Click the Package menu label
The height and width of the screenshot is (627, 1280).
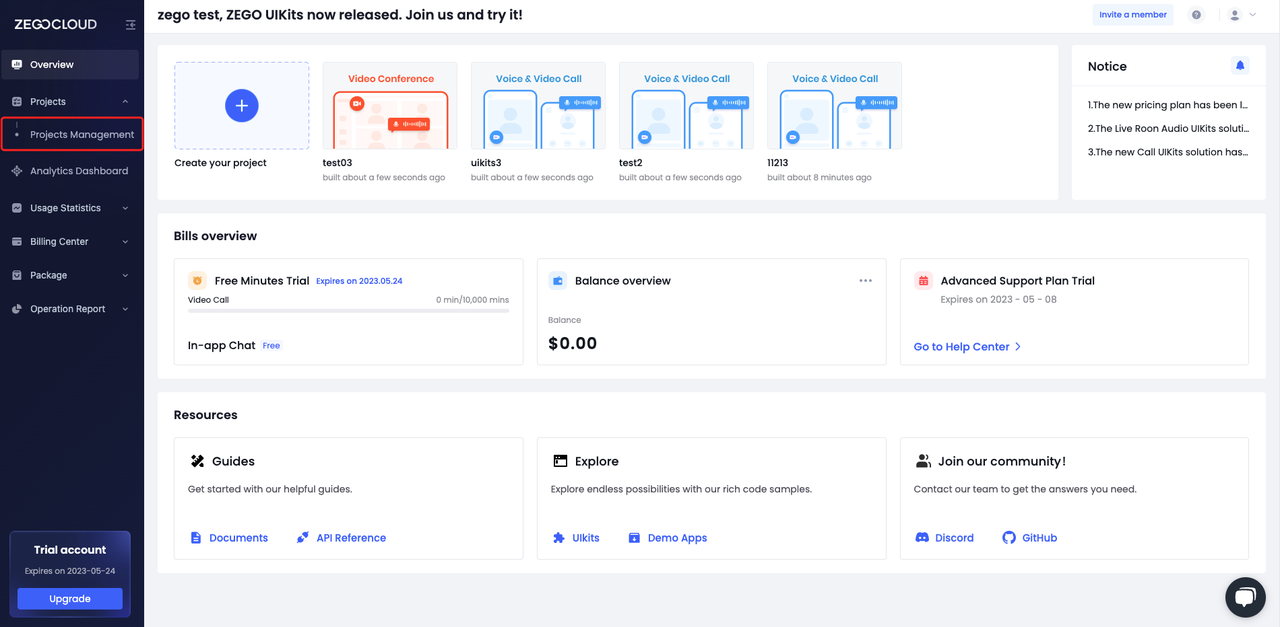49,275
